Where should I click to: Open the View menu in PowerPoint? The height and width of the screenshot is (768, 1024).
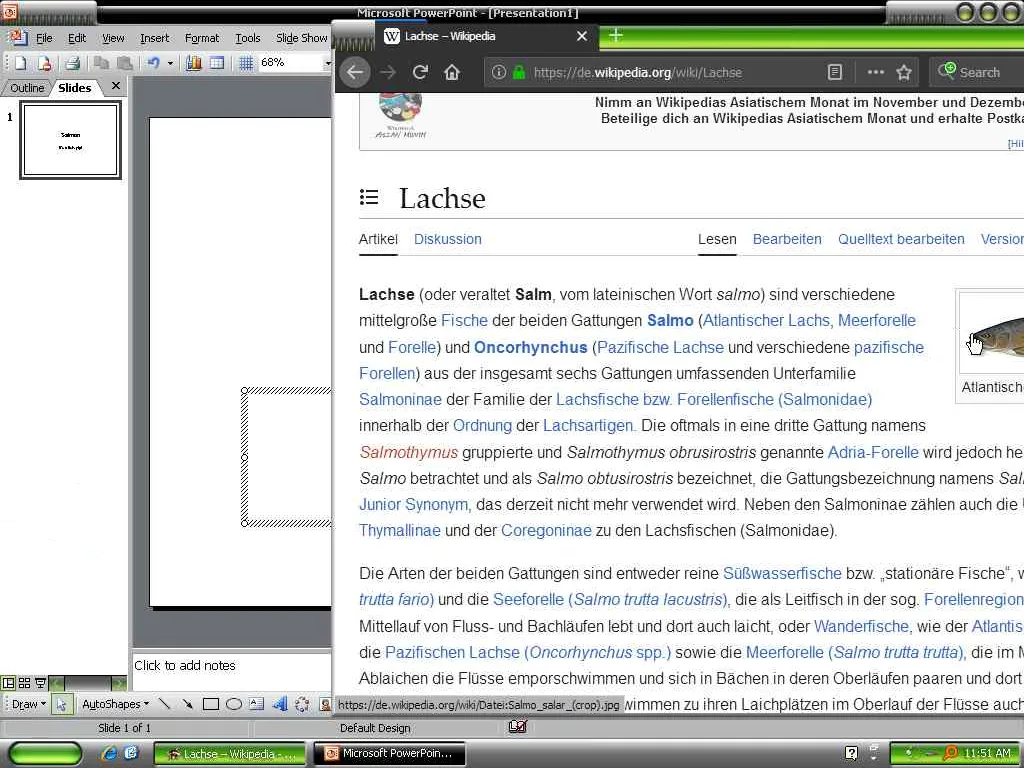[113, 38]
